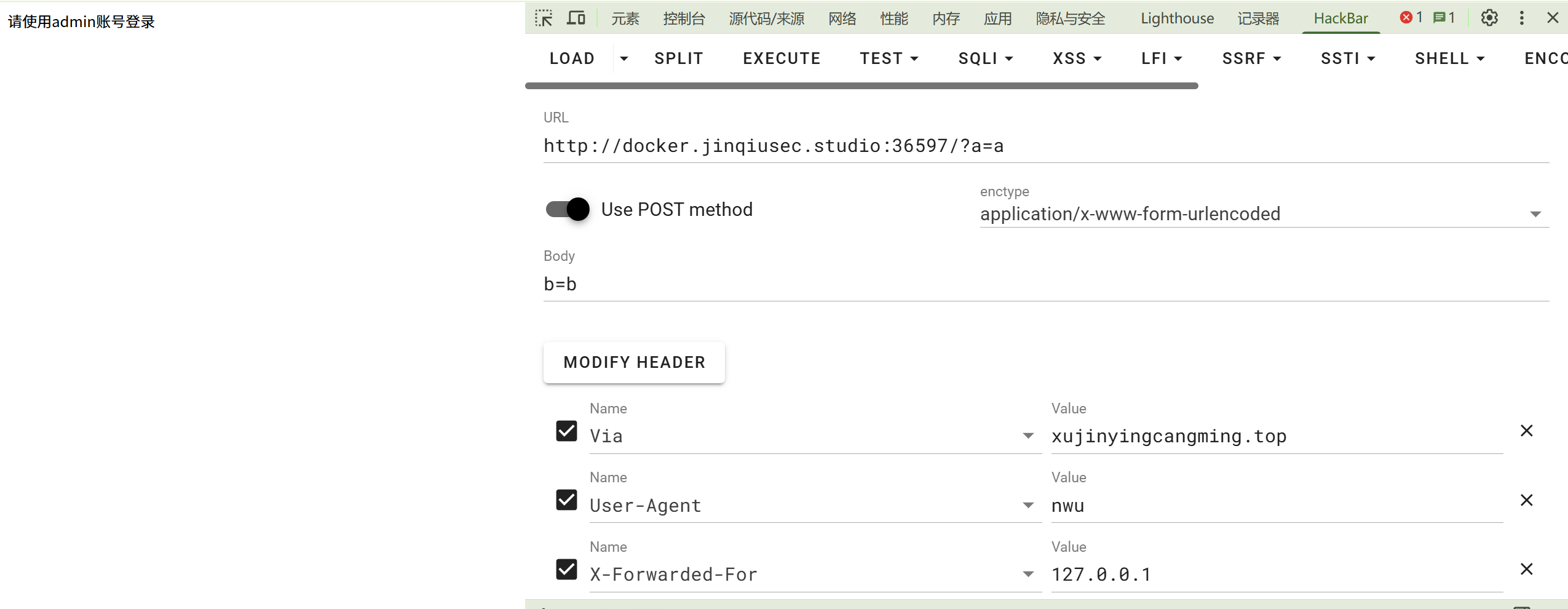Switch to the Lighthouse tab
This screenshot has height=609, width=1568.
point(1177,18)
